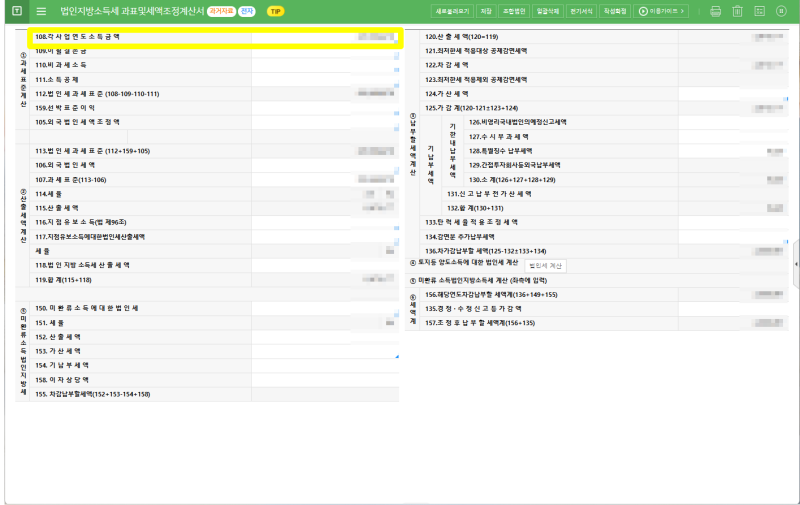This screenshot has height=505, width=800.
Task: Click the 123.최저한세적용제외공제감면세액 field
Action: point(733,80)
